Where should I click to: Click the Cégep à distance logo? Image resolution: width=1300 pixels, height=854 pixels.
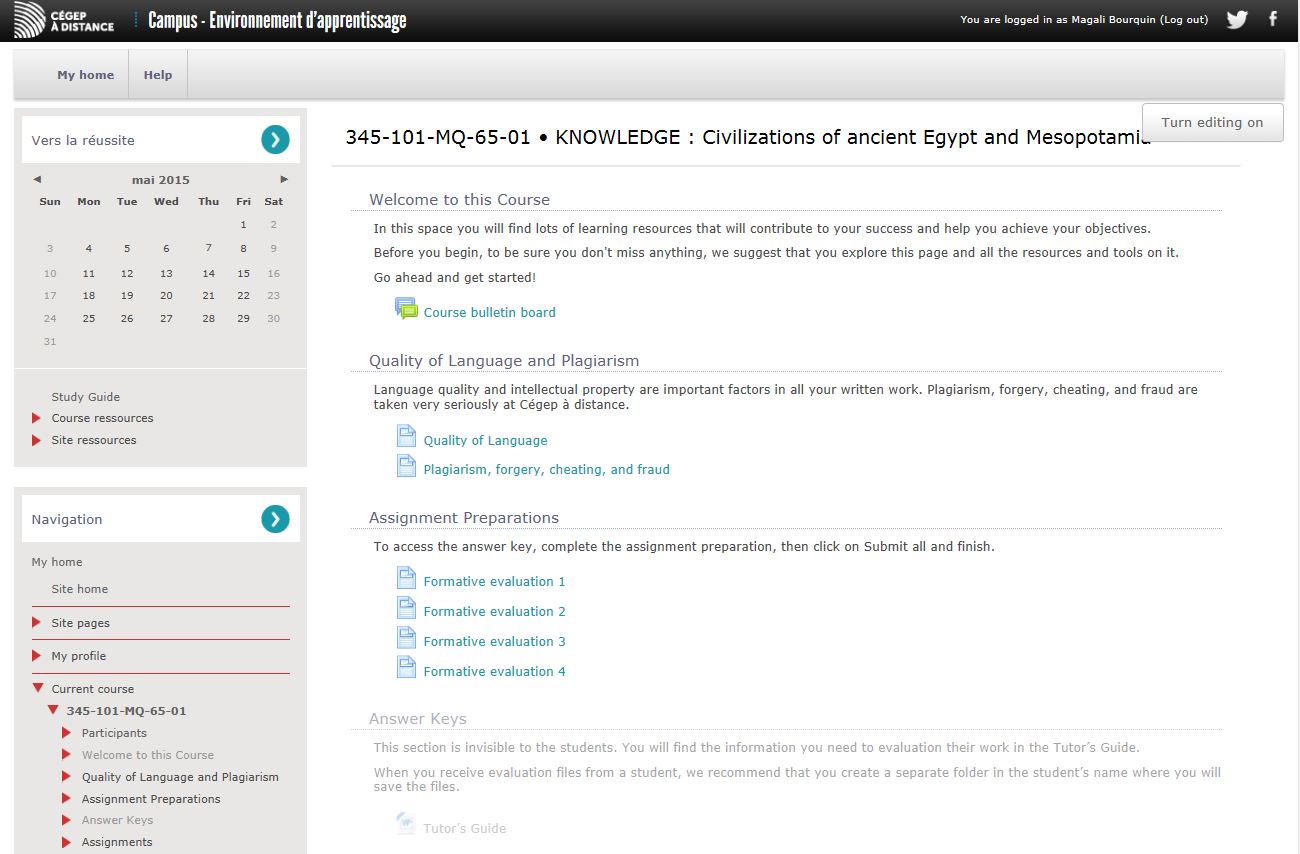[x=65, y=20]
